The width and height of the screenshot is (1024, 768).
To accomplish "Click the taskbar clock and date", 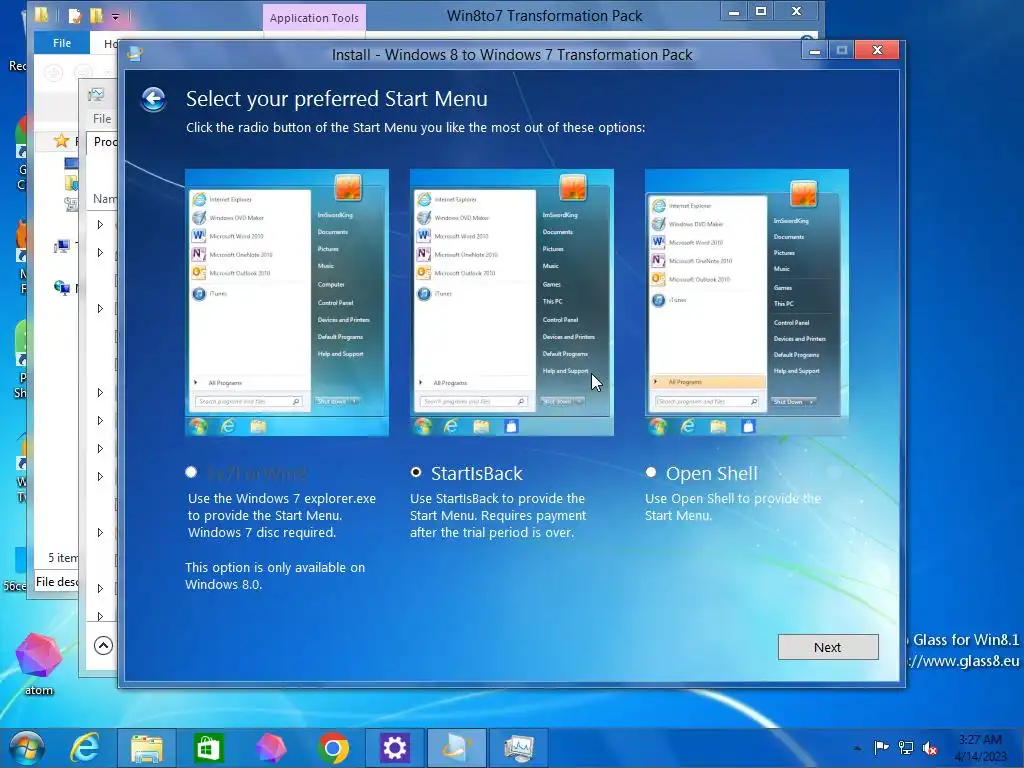I will click(980, 748).
